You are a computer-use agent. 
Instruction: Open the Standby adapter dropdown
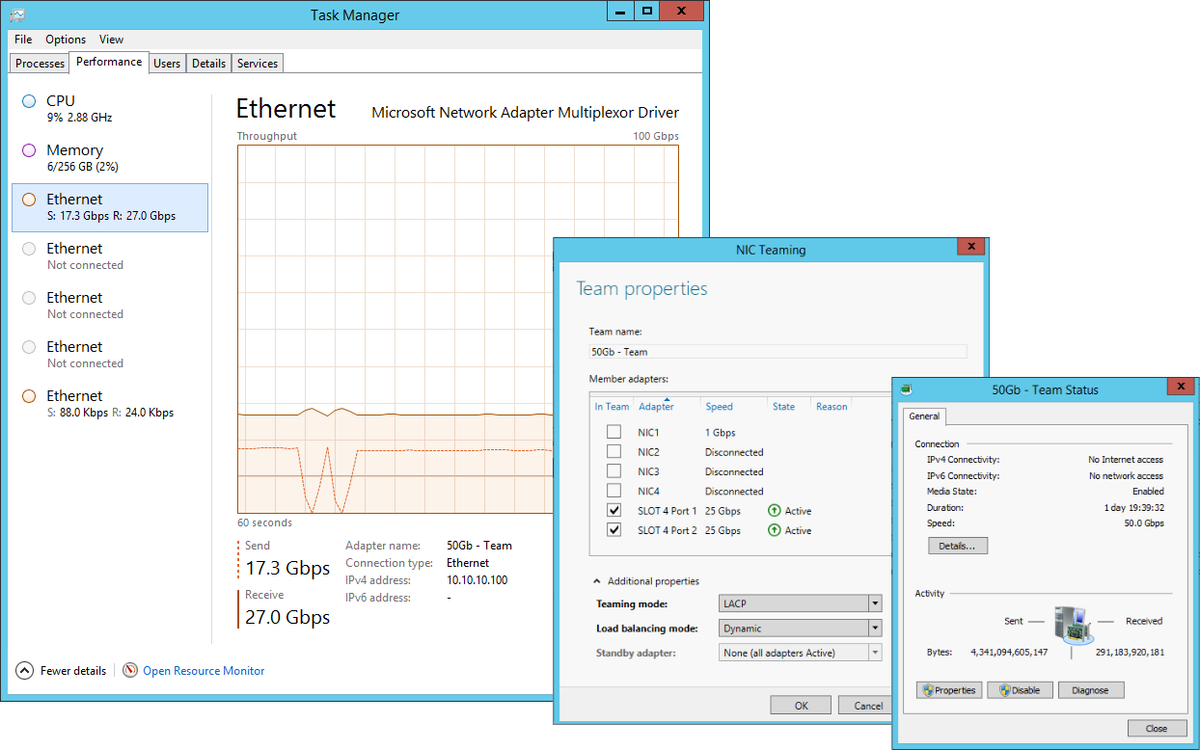pos(873,651)
